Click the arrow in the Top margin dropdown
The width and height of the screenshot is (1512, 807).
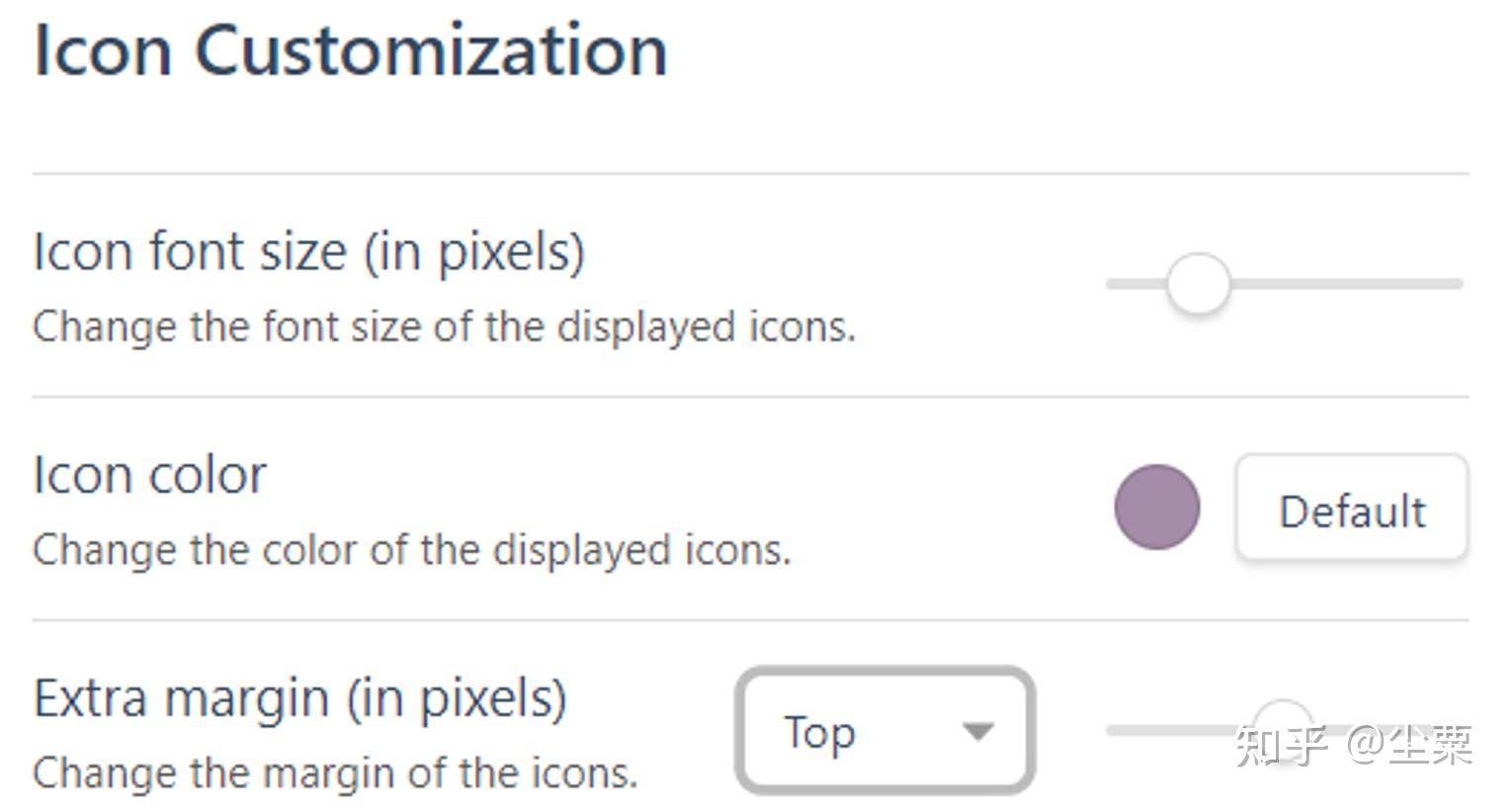[977, 732]
